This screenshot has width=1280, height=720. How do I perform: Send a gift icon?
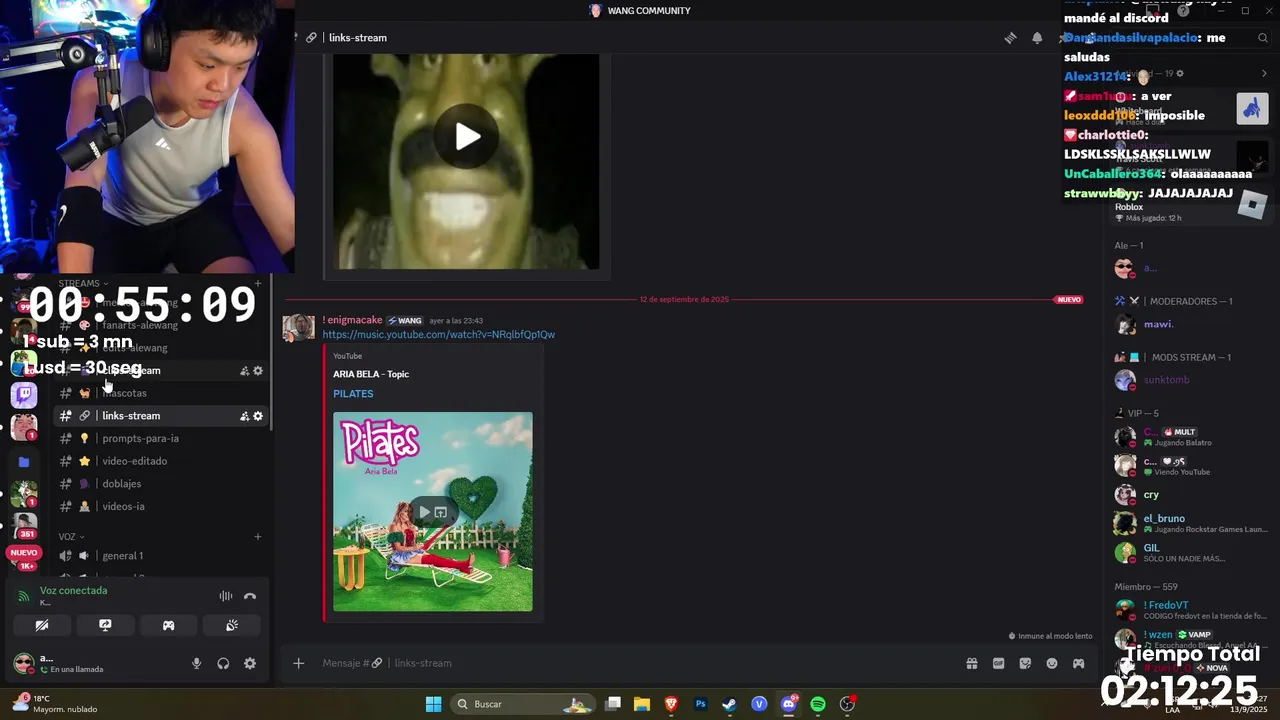pyautogui.click(x=971, y=663)
